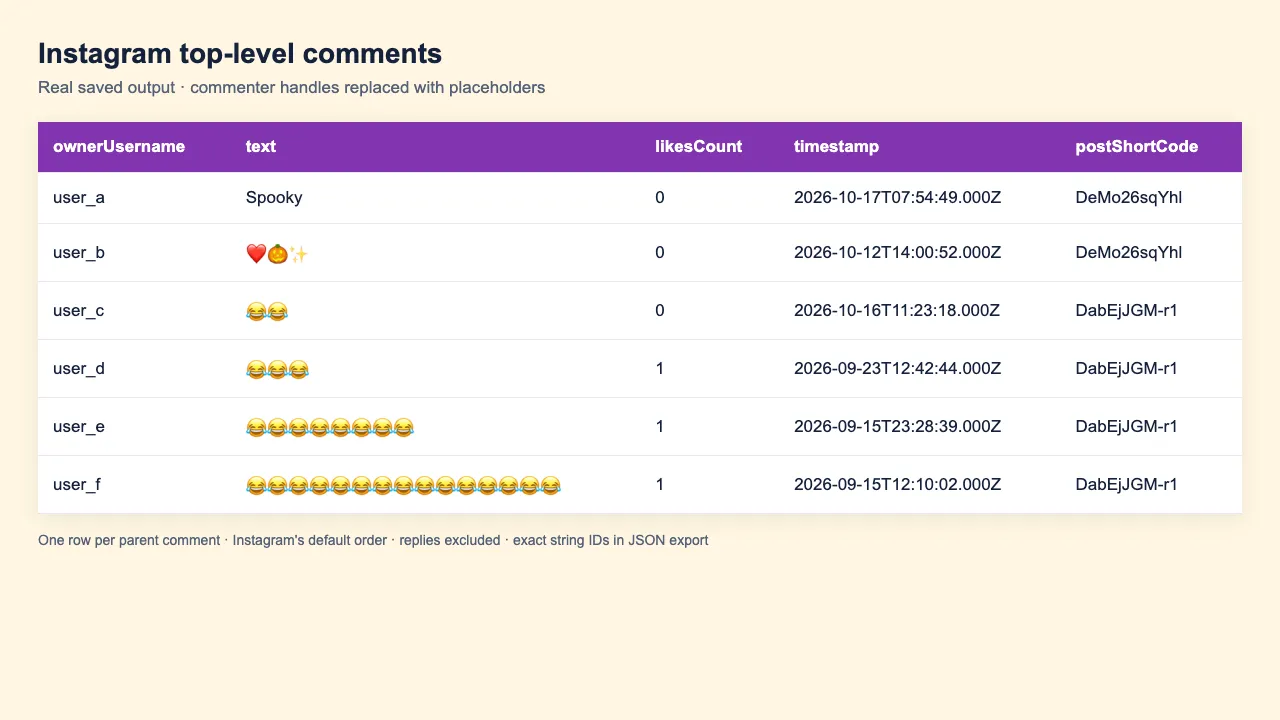This screenshot has width=1280, height=720.
Task: Select the user_a username cell
Action: point(79,198)
